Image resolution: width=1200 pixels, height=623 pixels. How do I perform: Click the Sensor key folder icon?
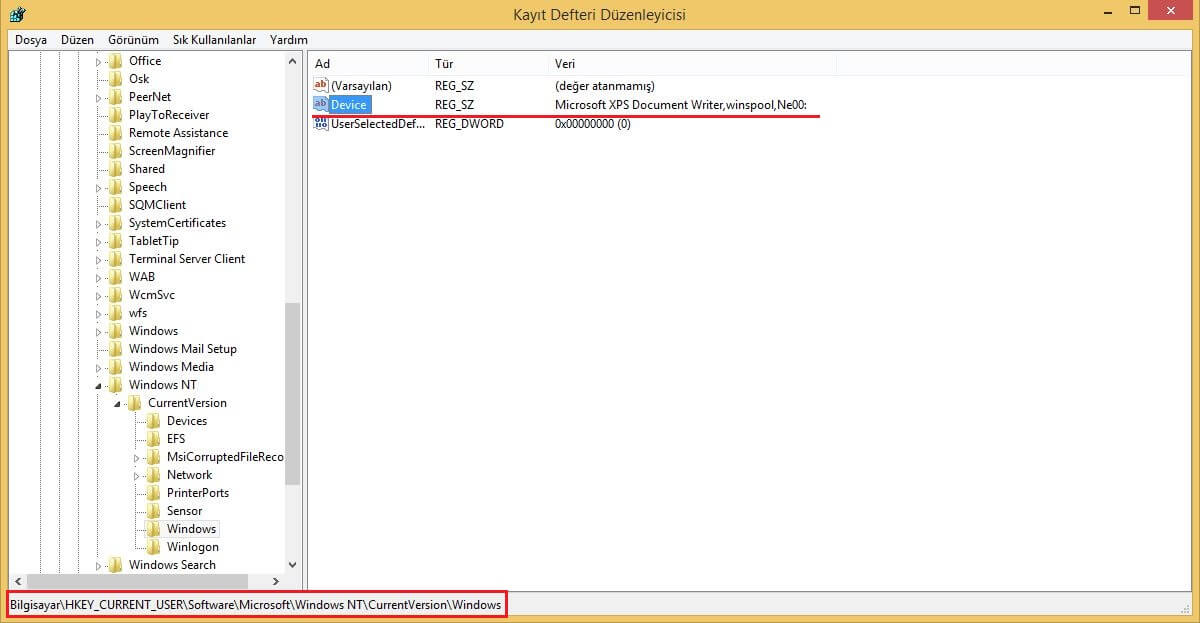click(155, 511)
